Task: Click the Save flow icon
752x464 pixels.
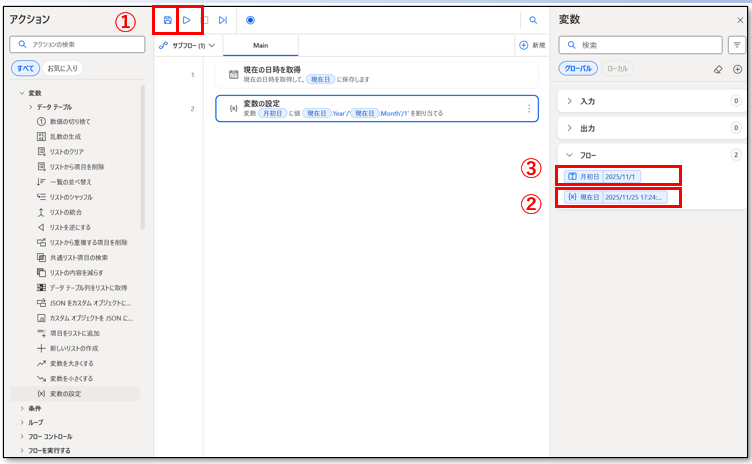Action: [x=167, y=20]
